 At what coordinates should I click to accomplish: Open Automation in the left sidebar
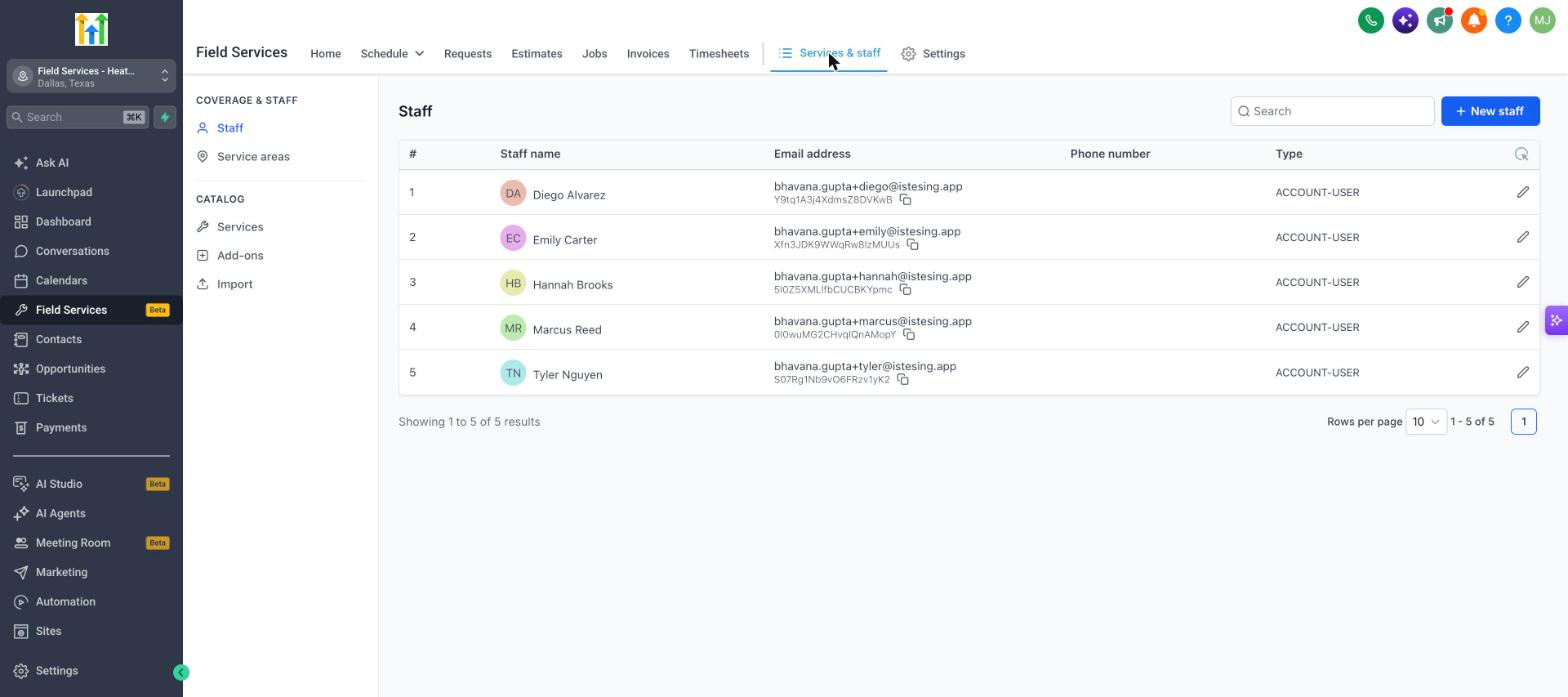pyautogui.click(x=65, y=602)
